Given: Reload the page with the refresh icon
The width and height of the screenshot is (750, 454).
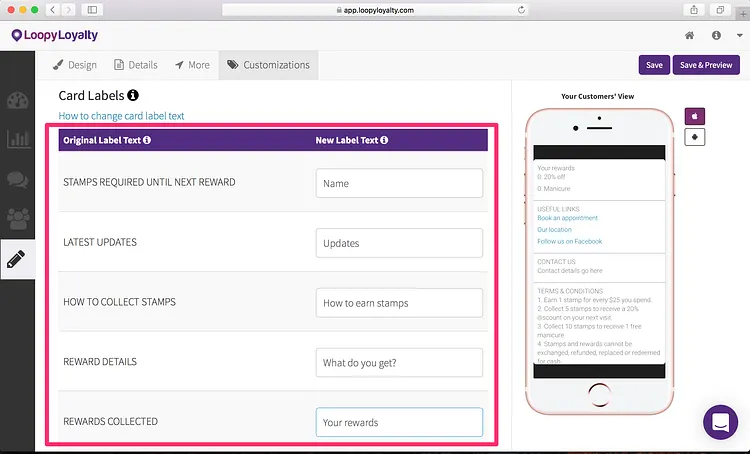Looking at the screenshot, I should pyautogui.click(x=521, y=10).
